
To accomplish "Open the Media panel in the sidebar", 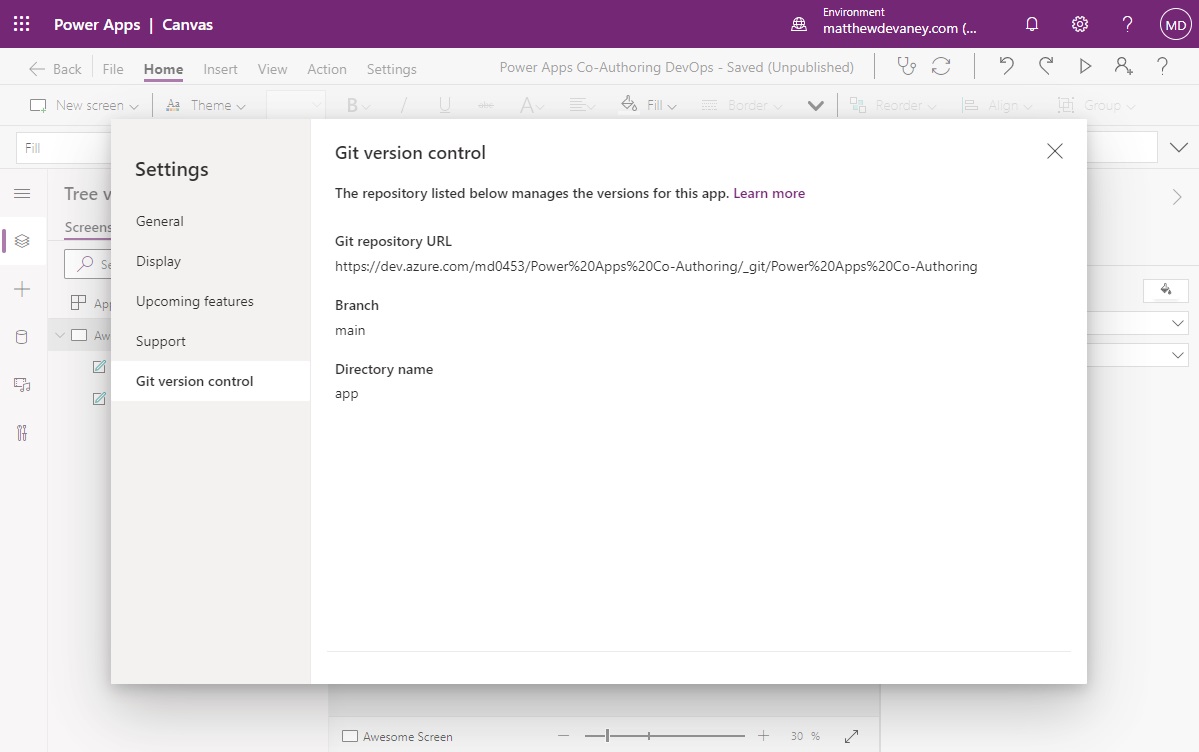I will tap(22, 385).
